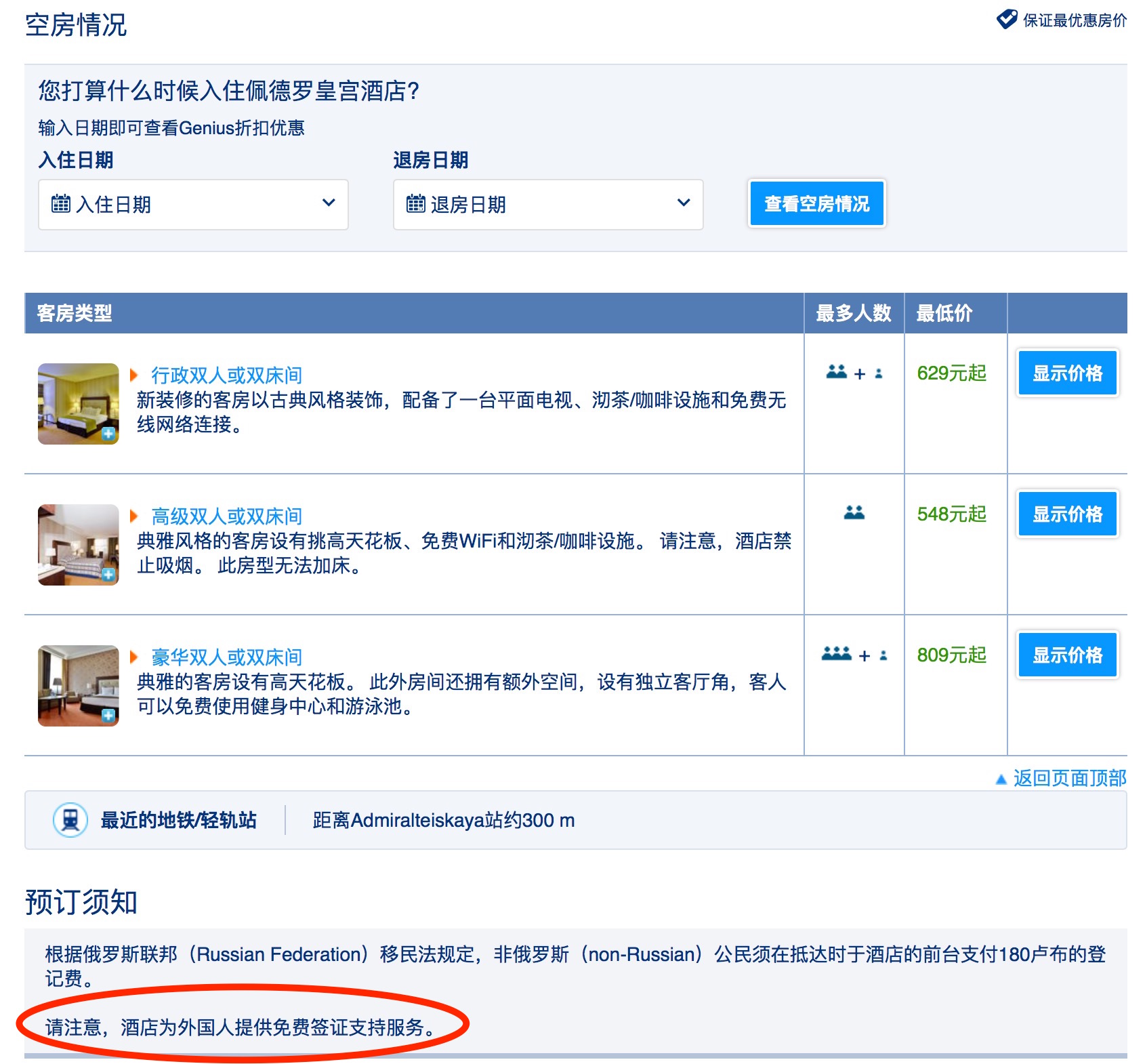
Task: Show price for 豪华双人或双床间
Action: (1067, 655)
